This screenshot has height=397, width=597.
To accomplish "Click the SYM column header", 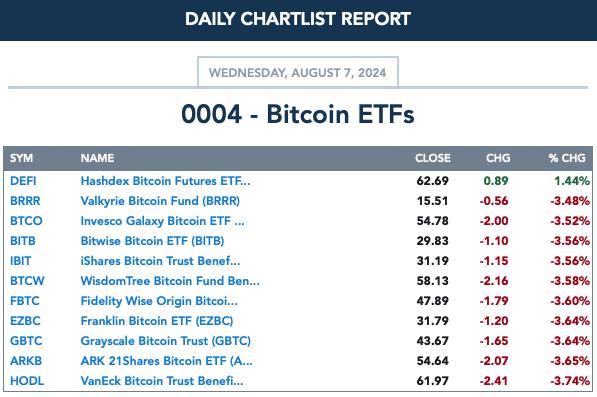I will coord(21,158).
